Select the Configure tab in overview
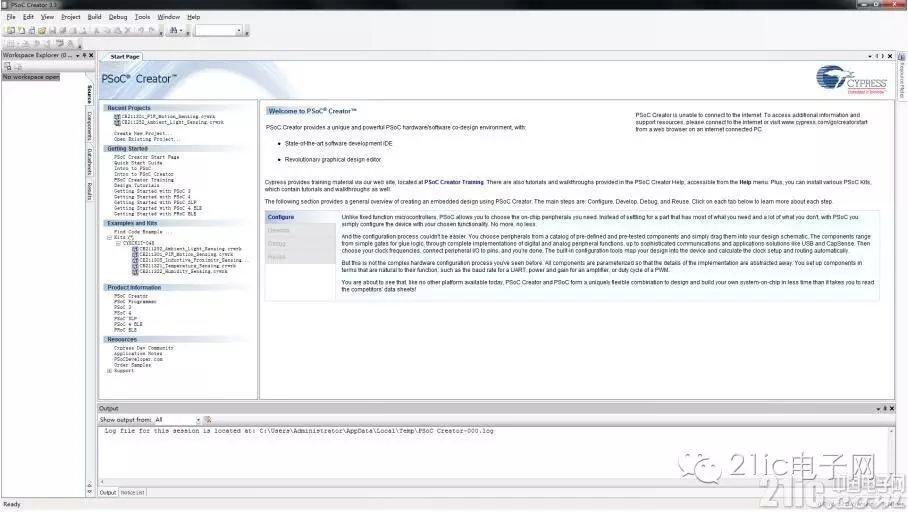The width and height of the screenshot is (908, 512). 299,217
